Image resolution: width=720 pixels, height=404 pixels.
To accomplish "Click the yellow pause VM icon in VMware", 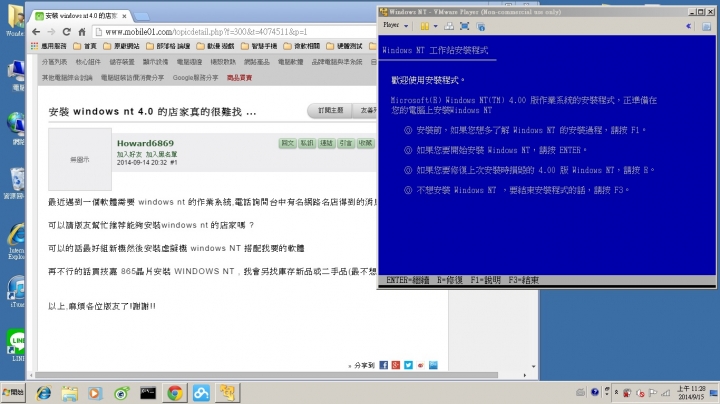I will [x=425, y=26].
